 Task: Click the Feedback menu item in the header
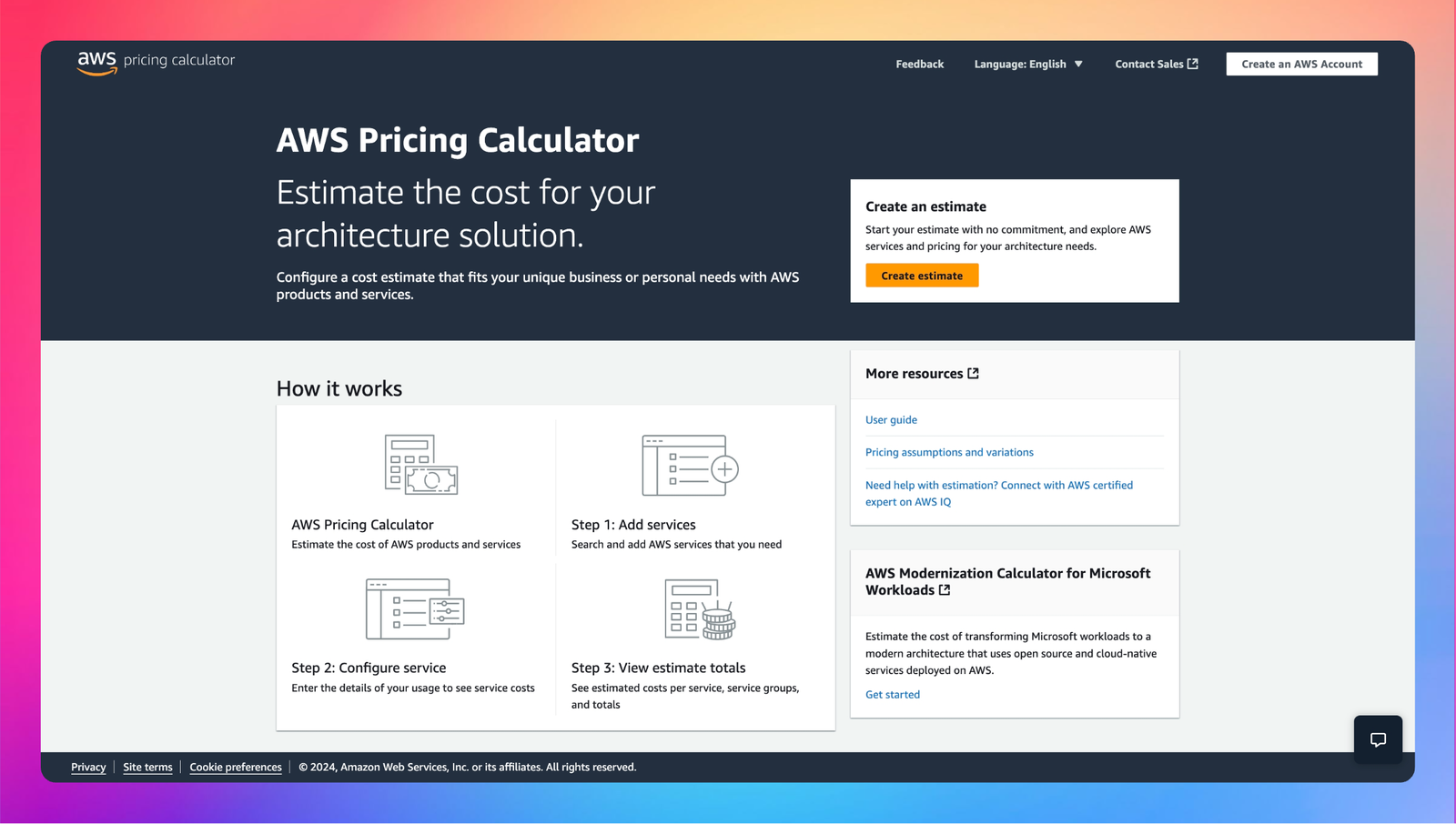point(919,64)
